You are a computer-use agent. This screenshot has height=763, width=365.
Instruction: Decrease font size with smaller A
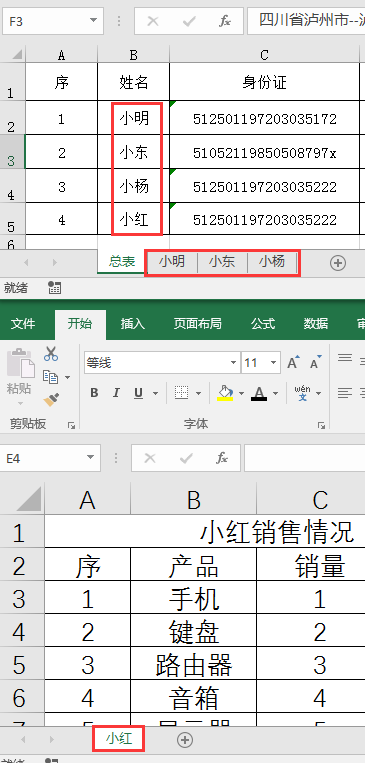tap(316, 363)
